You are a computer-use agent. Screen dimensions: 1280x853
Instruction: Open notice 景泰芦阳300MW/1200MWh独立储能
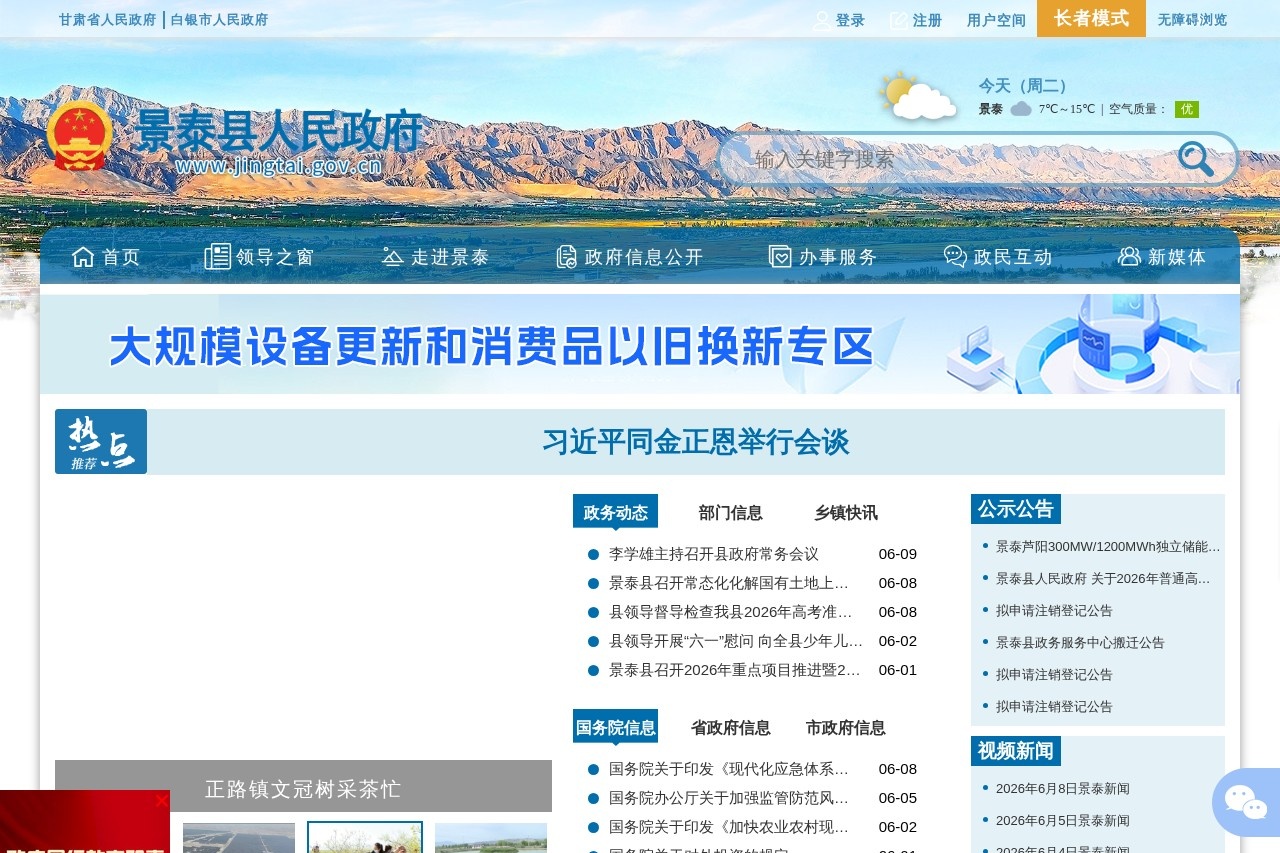click(1108, 546)
